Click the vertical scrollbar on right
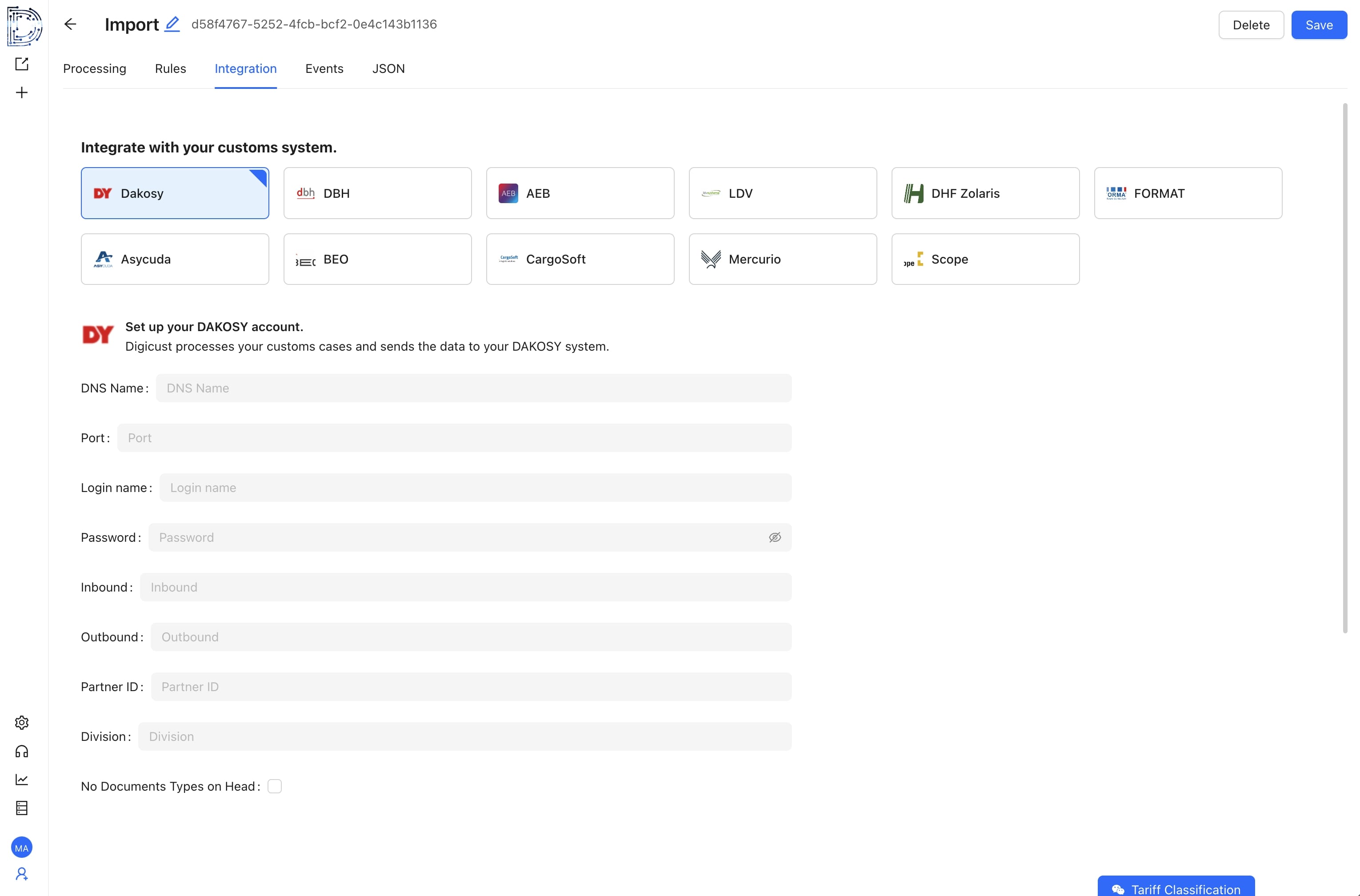 click(1344, 368)
